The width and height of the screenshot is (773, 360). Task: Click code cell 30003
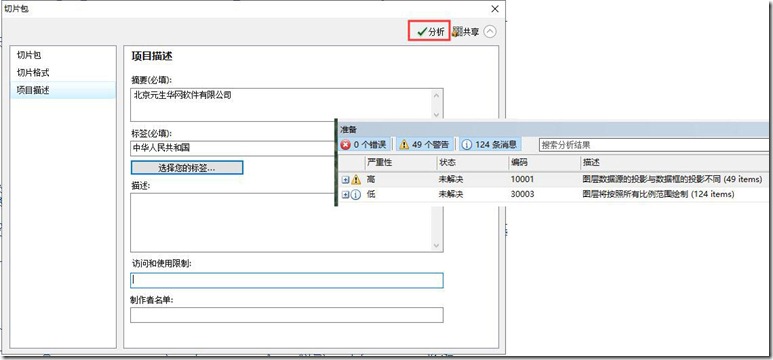pos(522,195)
